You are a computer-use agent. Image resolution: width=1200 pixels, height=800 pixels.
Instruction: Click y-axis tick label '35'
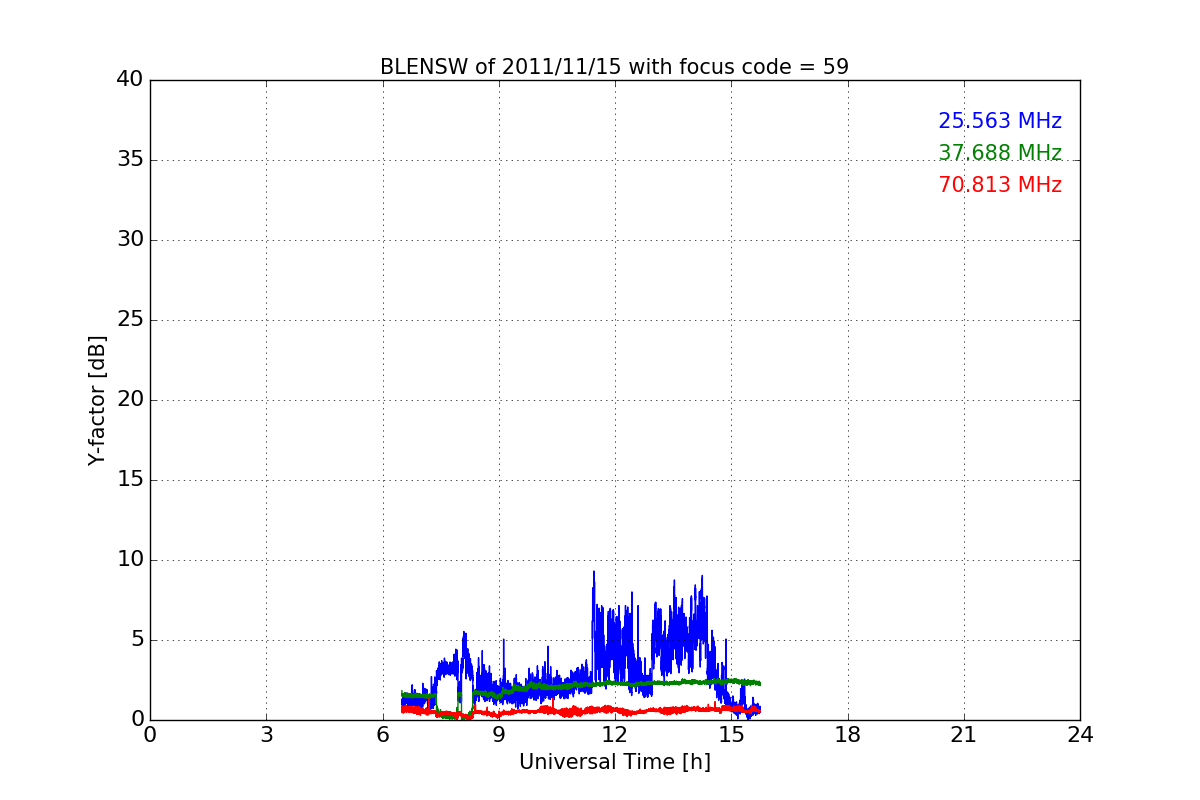[130, 159]
